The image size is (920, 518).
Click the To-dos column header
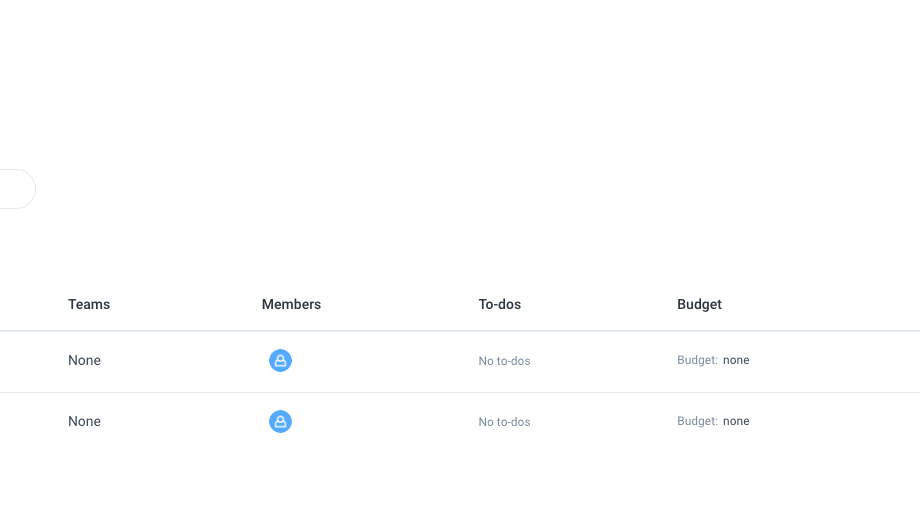[499, 304]
